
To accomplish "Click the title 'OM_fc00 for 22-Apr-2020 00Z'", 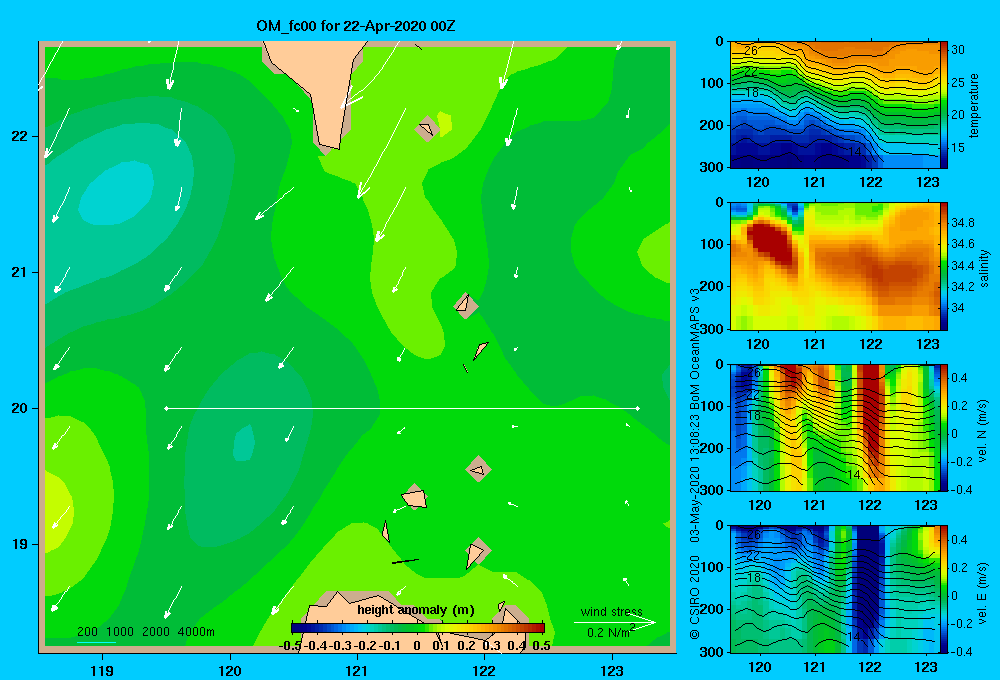I will point(356,26).
